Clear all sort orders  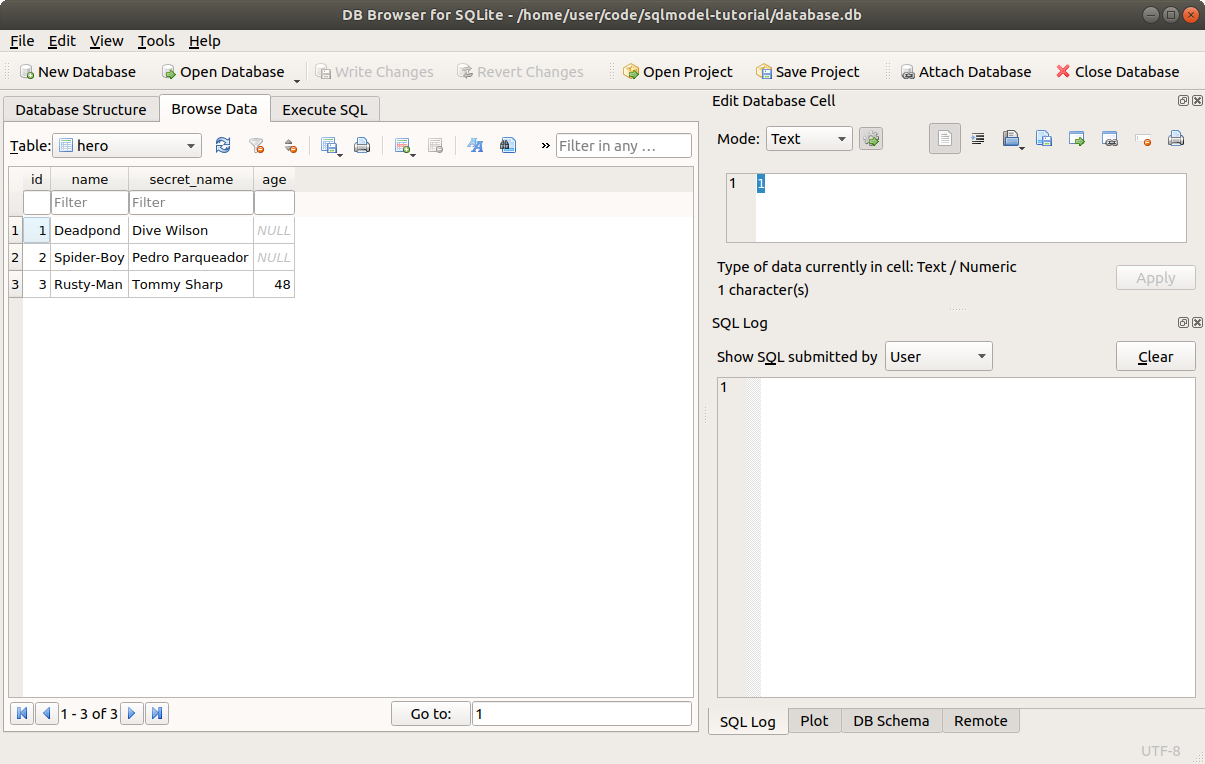pyautogui.click(x=291, y=146)
